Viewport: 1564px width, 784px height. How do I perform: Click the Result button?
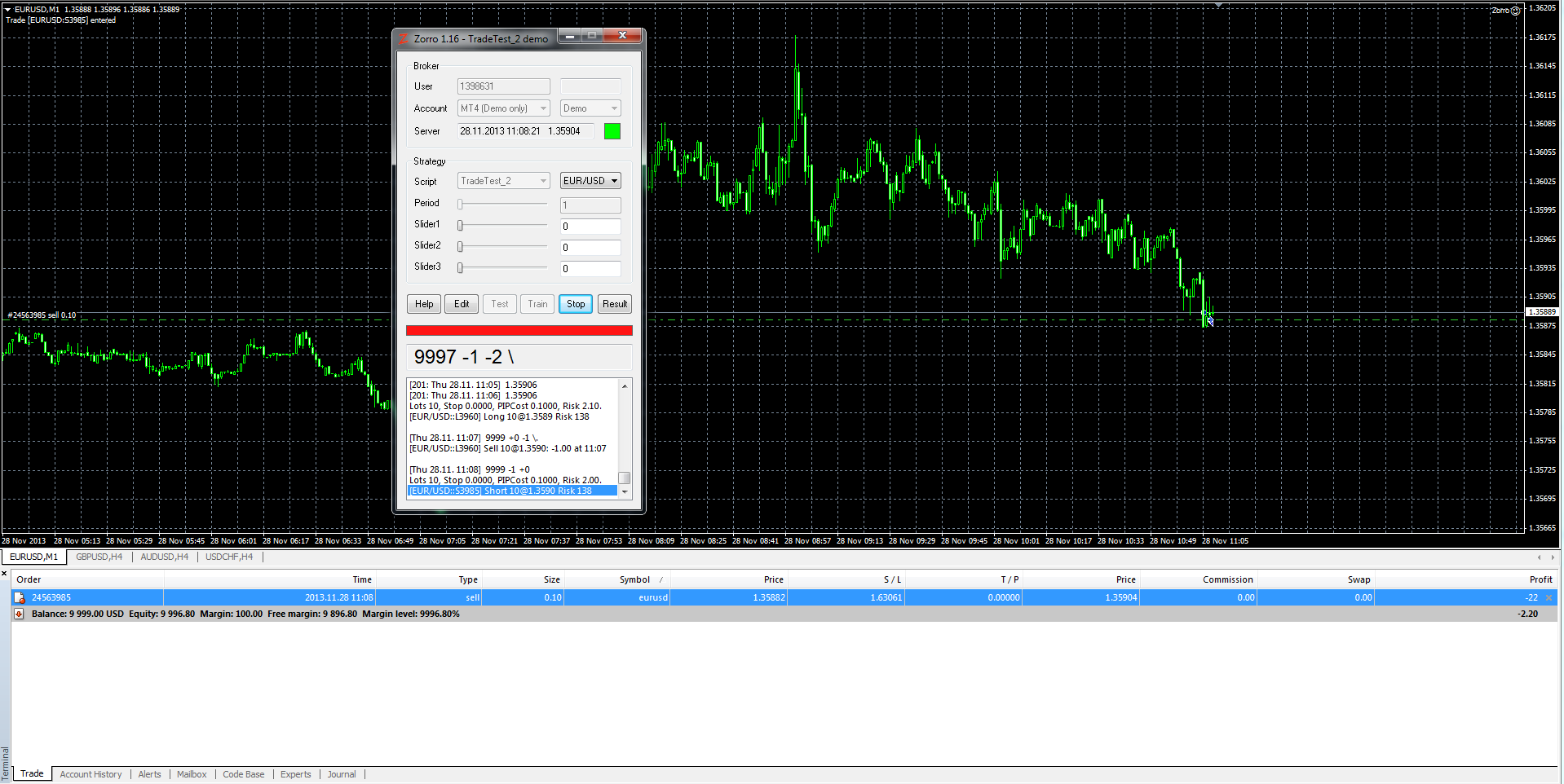tap(615, 304)
